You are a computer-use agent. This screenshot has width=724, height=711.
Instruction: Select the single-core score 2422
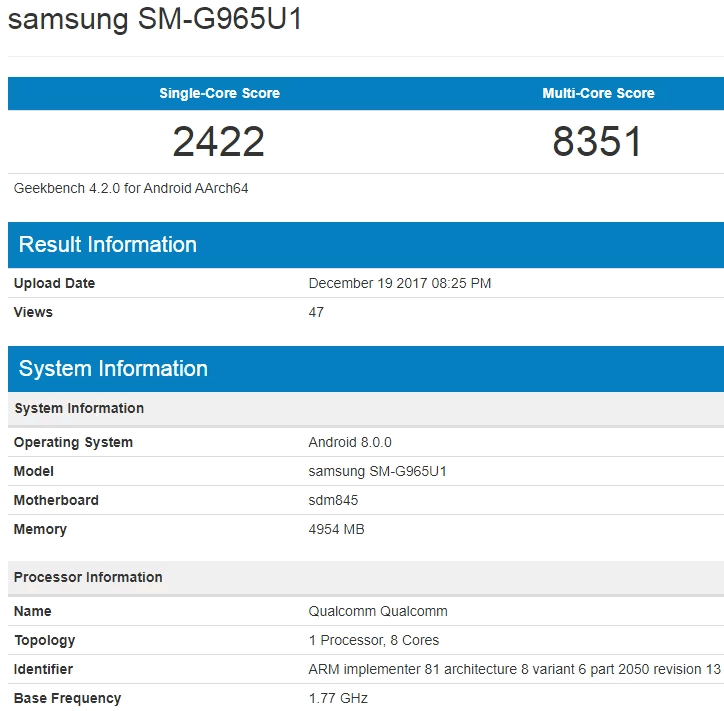(x=218, y=142)
